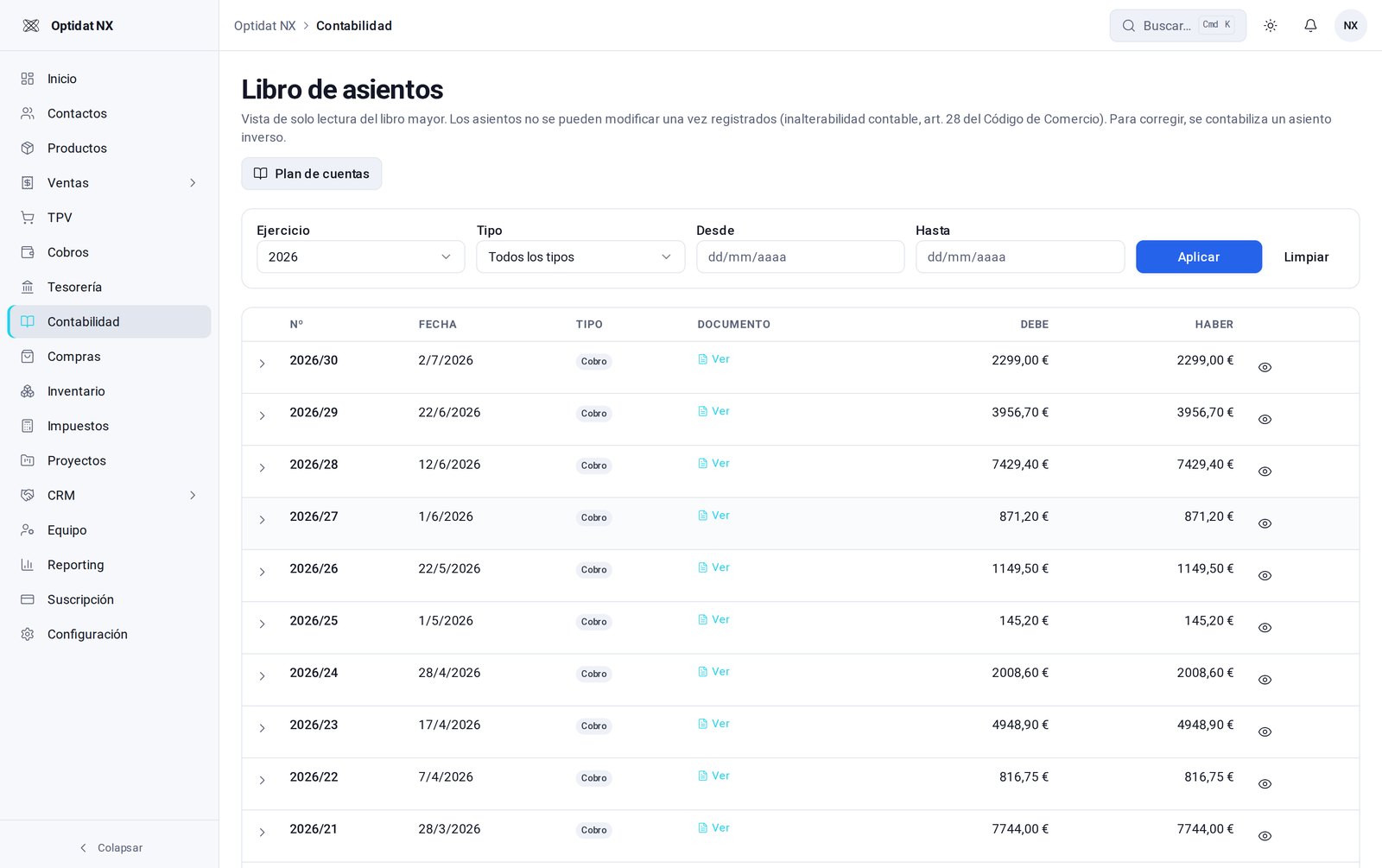This screenshot has height=868, width=1382.
Task: Open the Plan de cuentas button
Action: [x=312, y=174]
